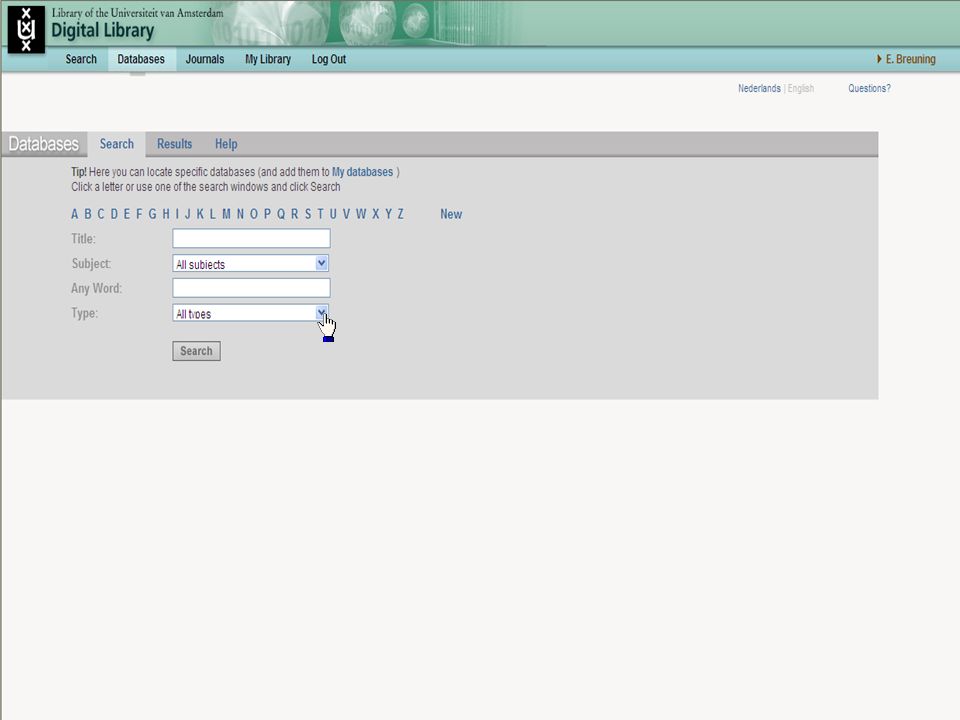The image size is (960, 720).
Task: Browse databases starting with letter N
Action: 240,214
